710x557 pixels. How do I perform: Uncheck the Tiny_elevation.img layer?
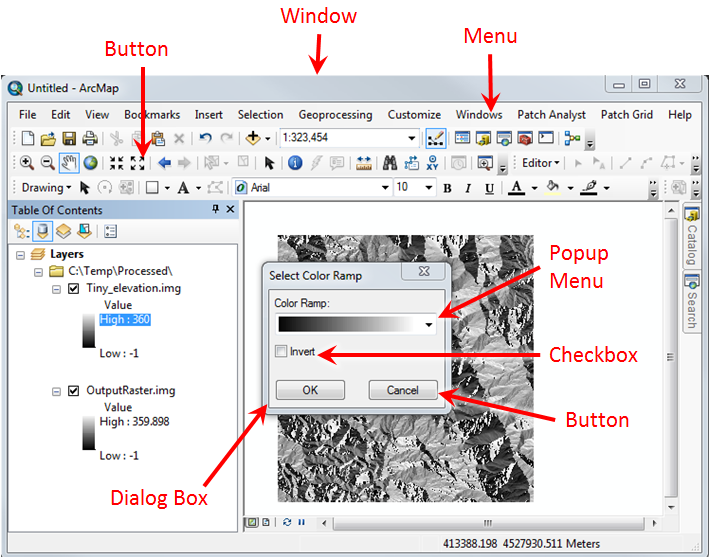coord(73,289)
